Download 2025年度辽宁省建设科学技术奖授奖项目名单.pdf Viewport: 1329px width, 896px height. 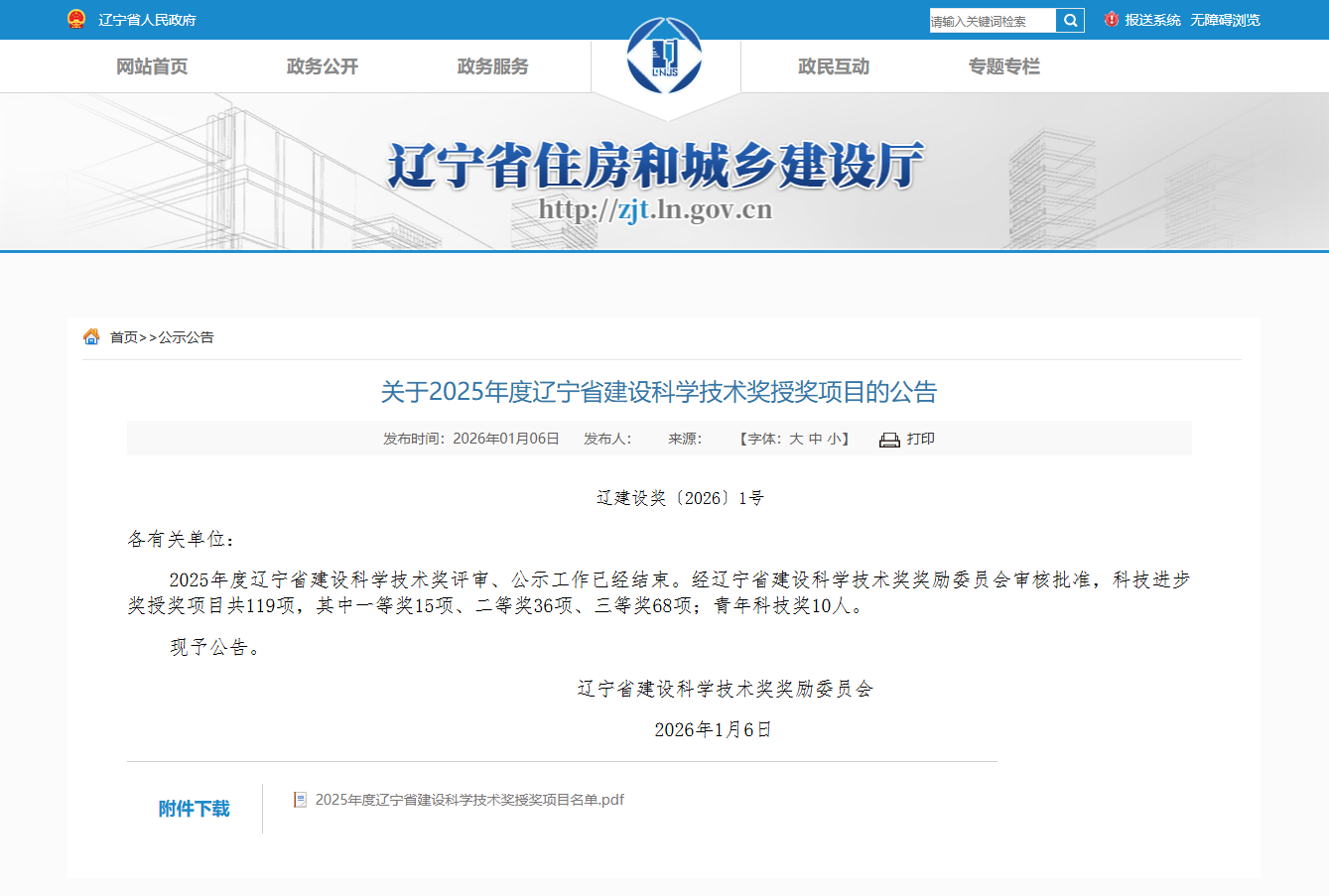[469, 800]
